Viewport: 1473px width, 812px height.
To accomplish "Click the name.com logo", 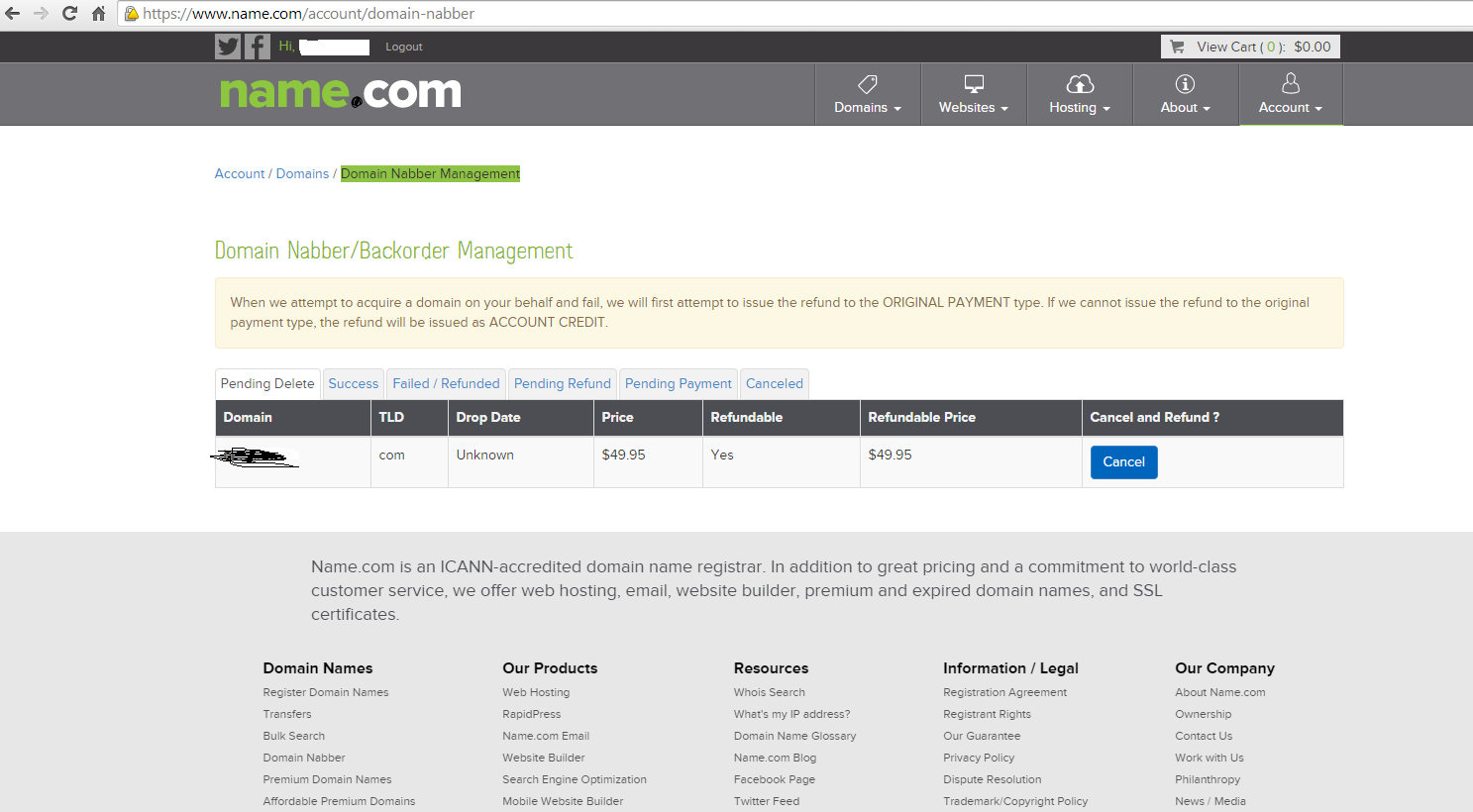I will coord(340,93).
